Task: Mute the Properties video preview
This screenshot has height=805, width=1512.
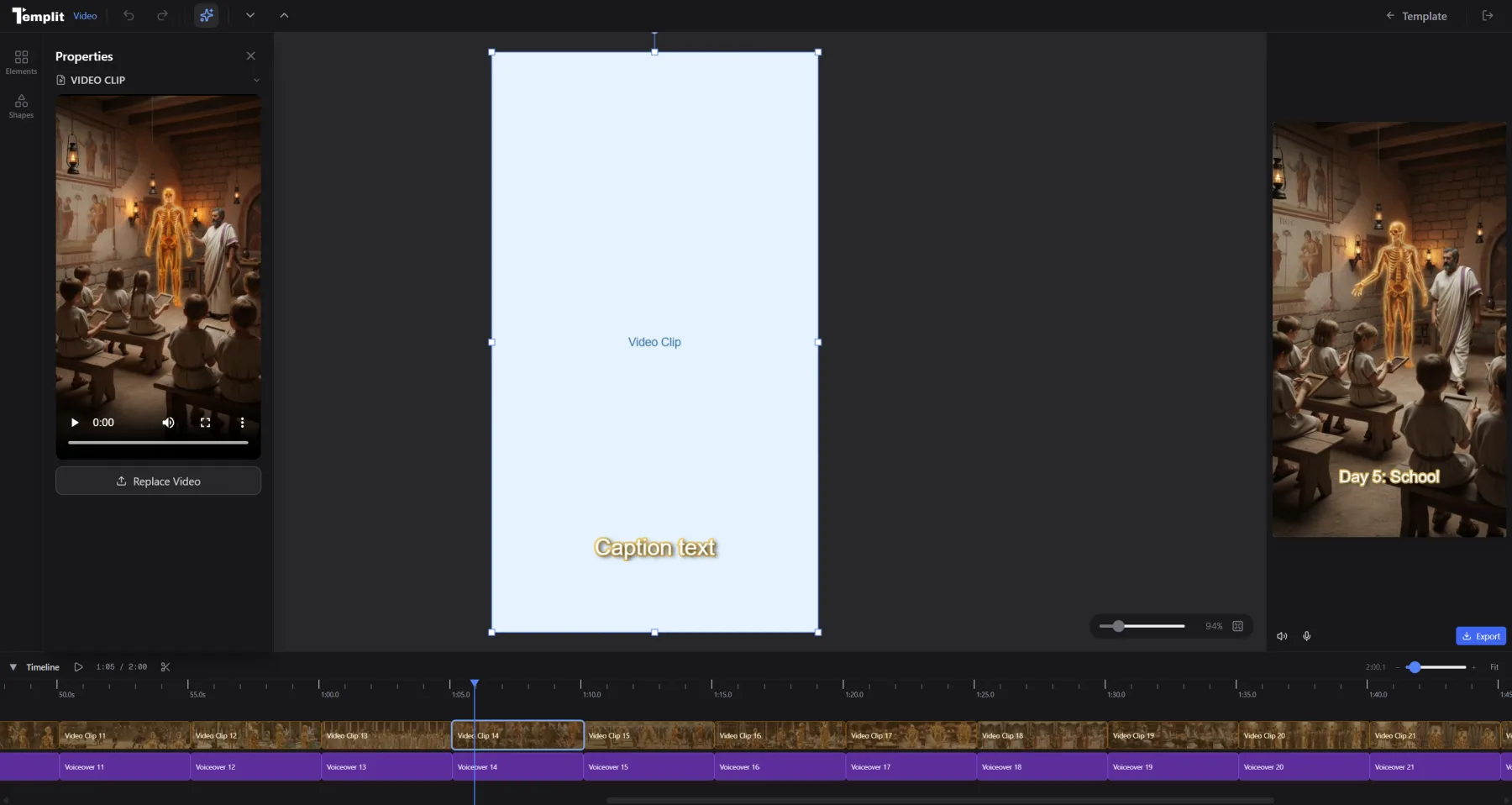Action: [x=168, y=423]
